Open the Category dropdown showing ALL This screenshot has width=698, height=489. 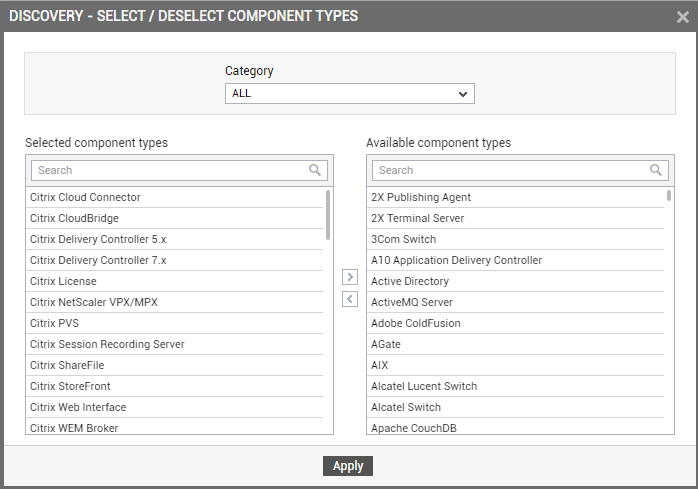(x=350, y=94)
